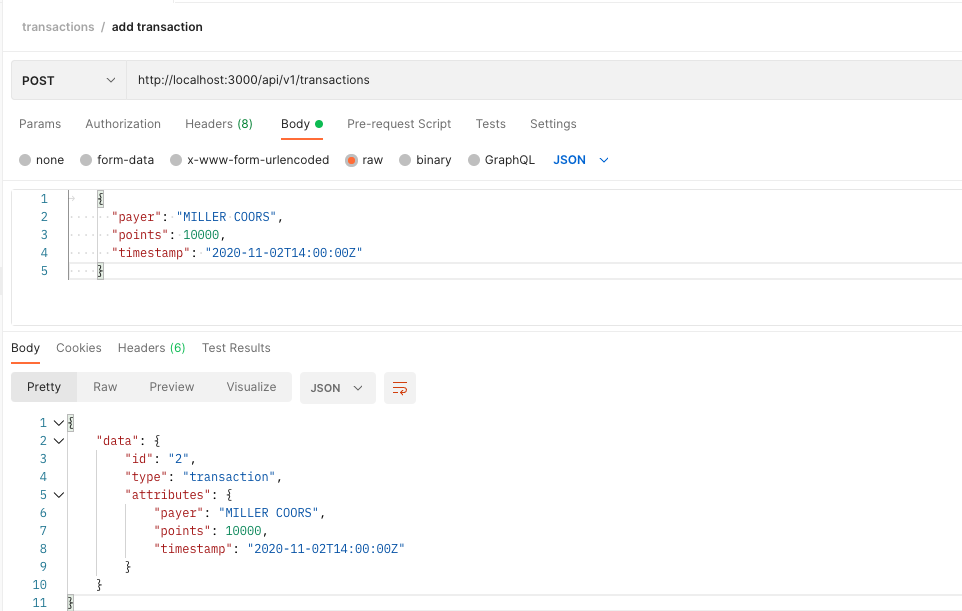Open the request body JSON format dropdown
Screen dimensions: 962x611
pyautogui.click(x=580, y=160)
